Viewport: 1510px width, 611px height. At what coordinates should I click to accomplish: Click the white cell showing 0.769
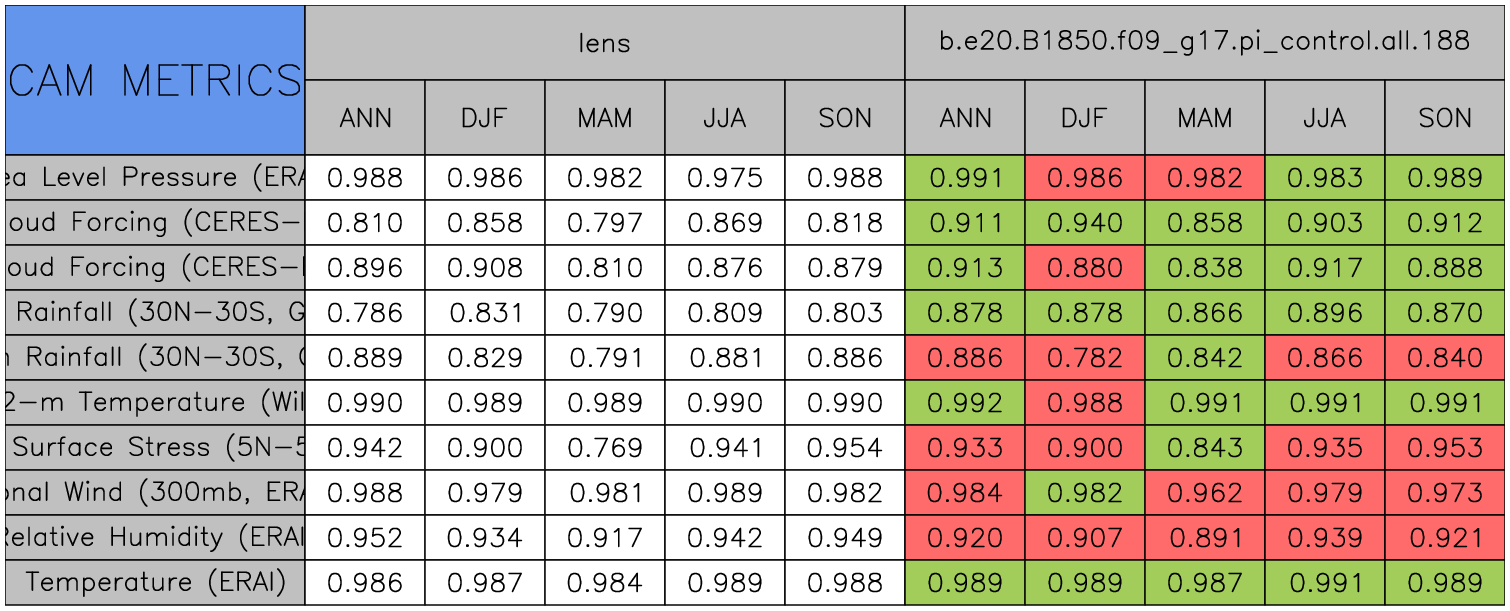(604, 448)
